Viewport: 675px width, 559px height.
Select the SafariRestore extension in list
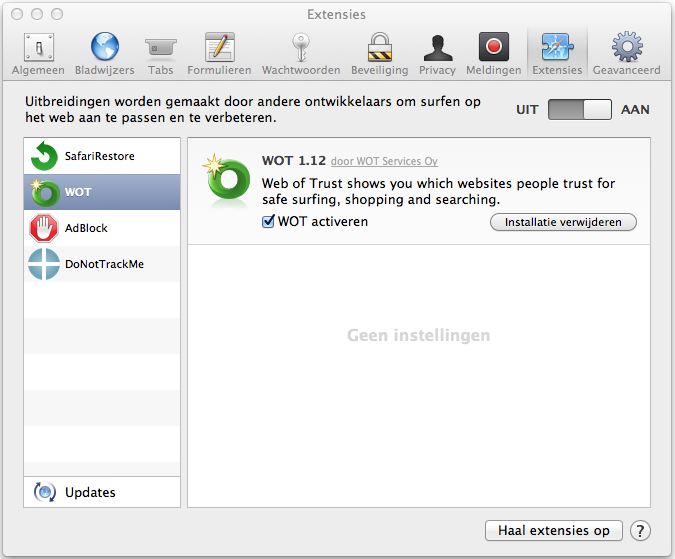(x=102, y=156)
